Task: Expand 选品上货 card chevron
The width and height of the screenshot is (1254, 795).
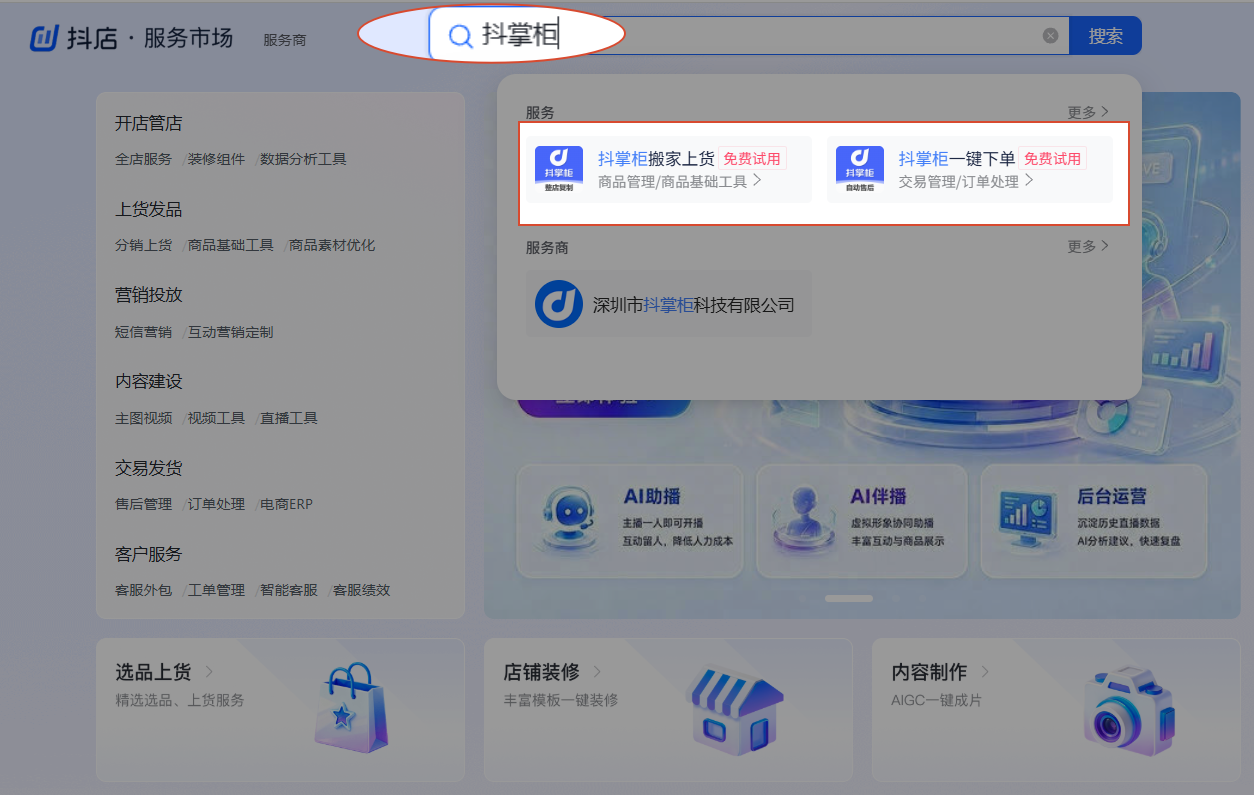Action: coord(209,672)
